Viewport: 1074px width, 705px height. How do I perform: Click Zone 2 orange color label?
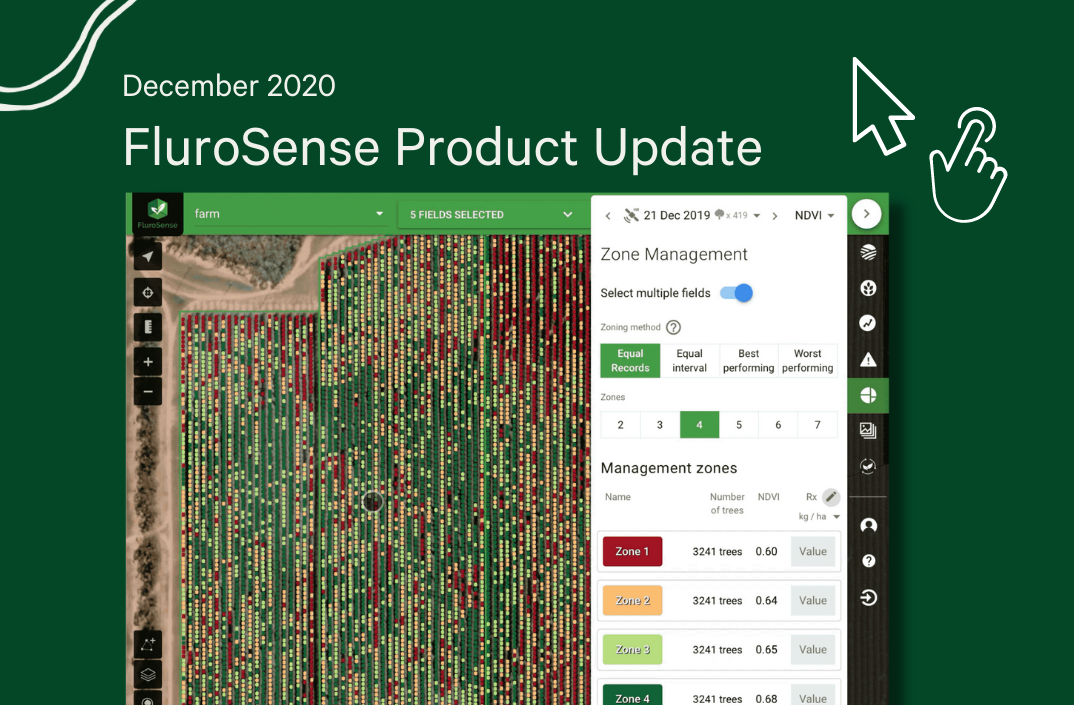[632, 601]
